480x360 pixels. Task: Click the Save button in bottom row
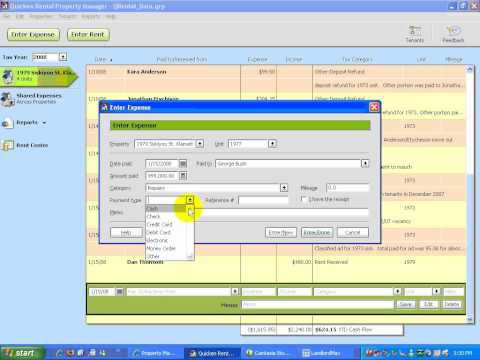[406, 304]
